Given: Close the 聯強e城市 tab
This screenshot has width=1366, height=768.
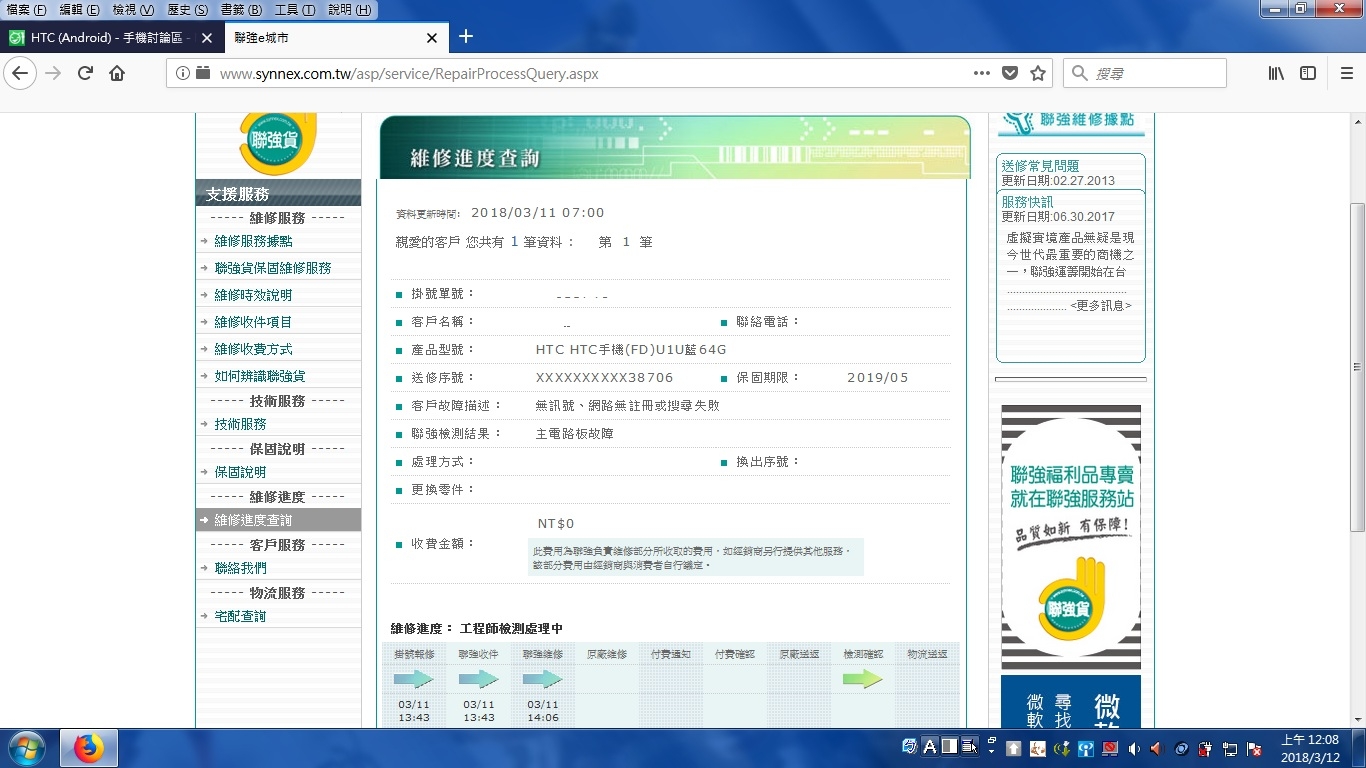Looking at the screenshot, I should pyautogui.click(x=432, y=38).
